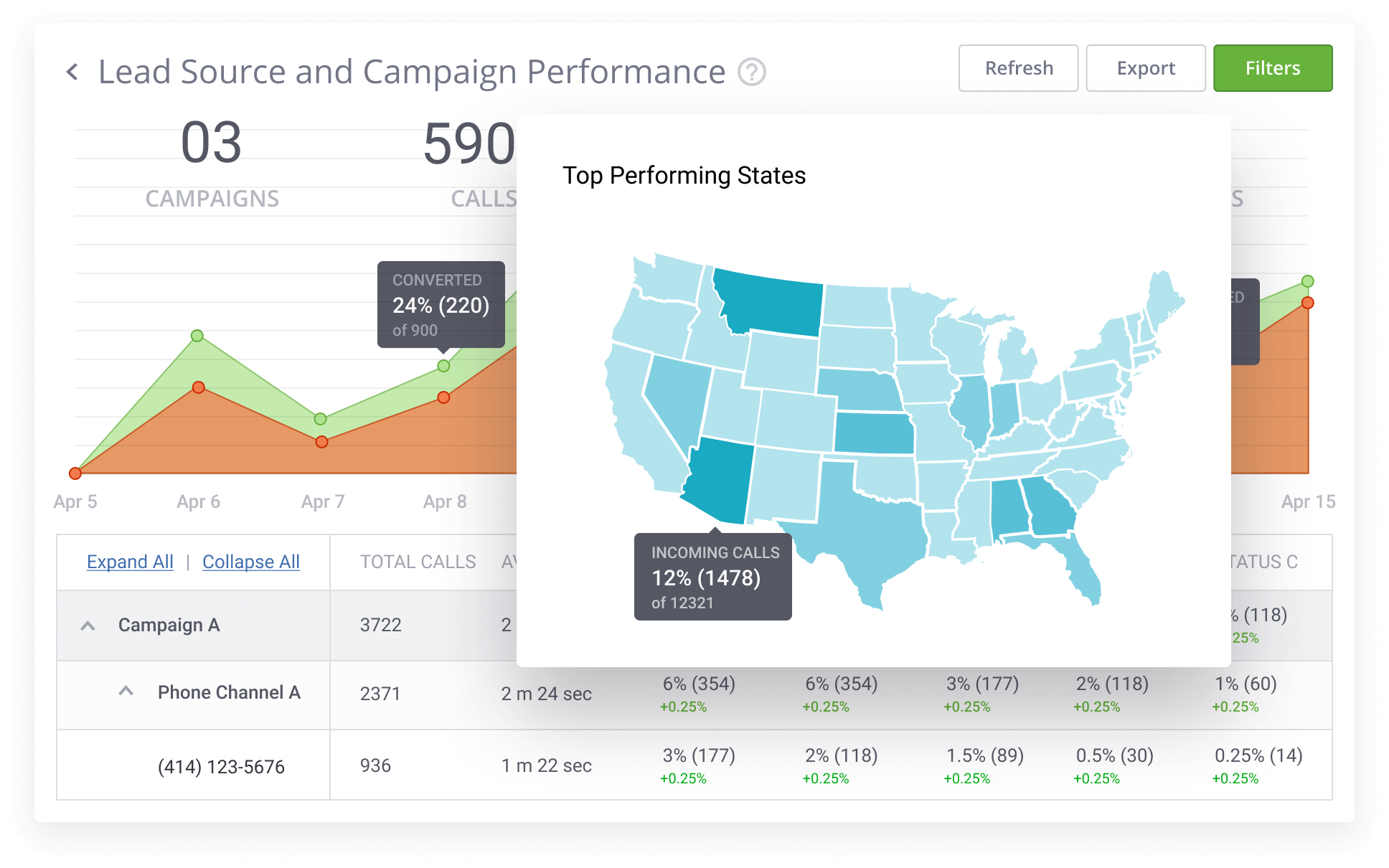Click the collapse chevron on Campaign A row
The height and width of the screenshot is (868, 1389).
(88, 625)
